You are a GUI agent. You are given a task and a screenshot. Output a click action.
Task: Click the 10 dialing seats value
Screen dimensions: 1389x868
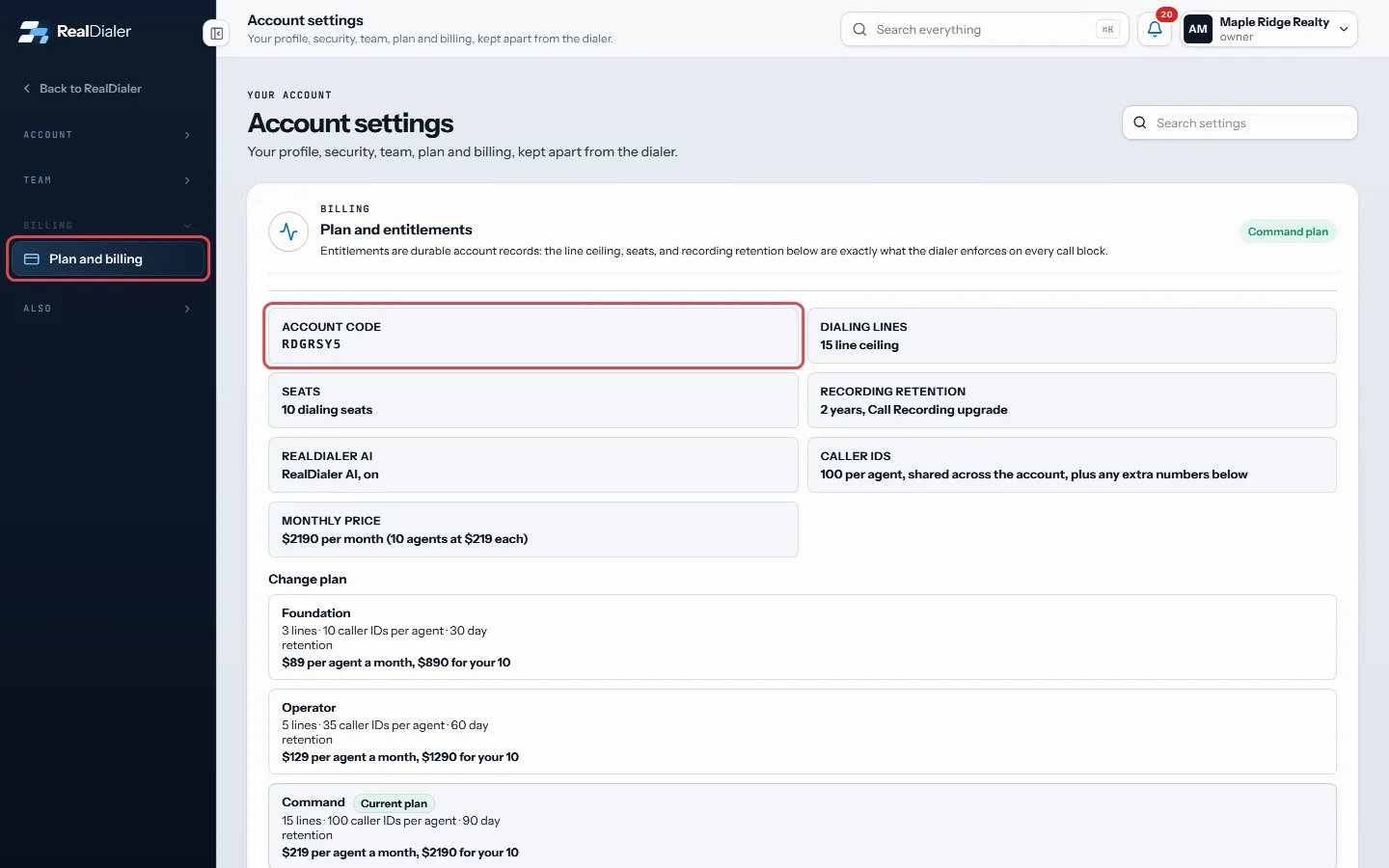pos(327,410)
